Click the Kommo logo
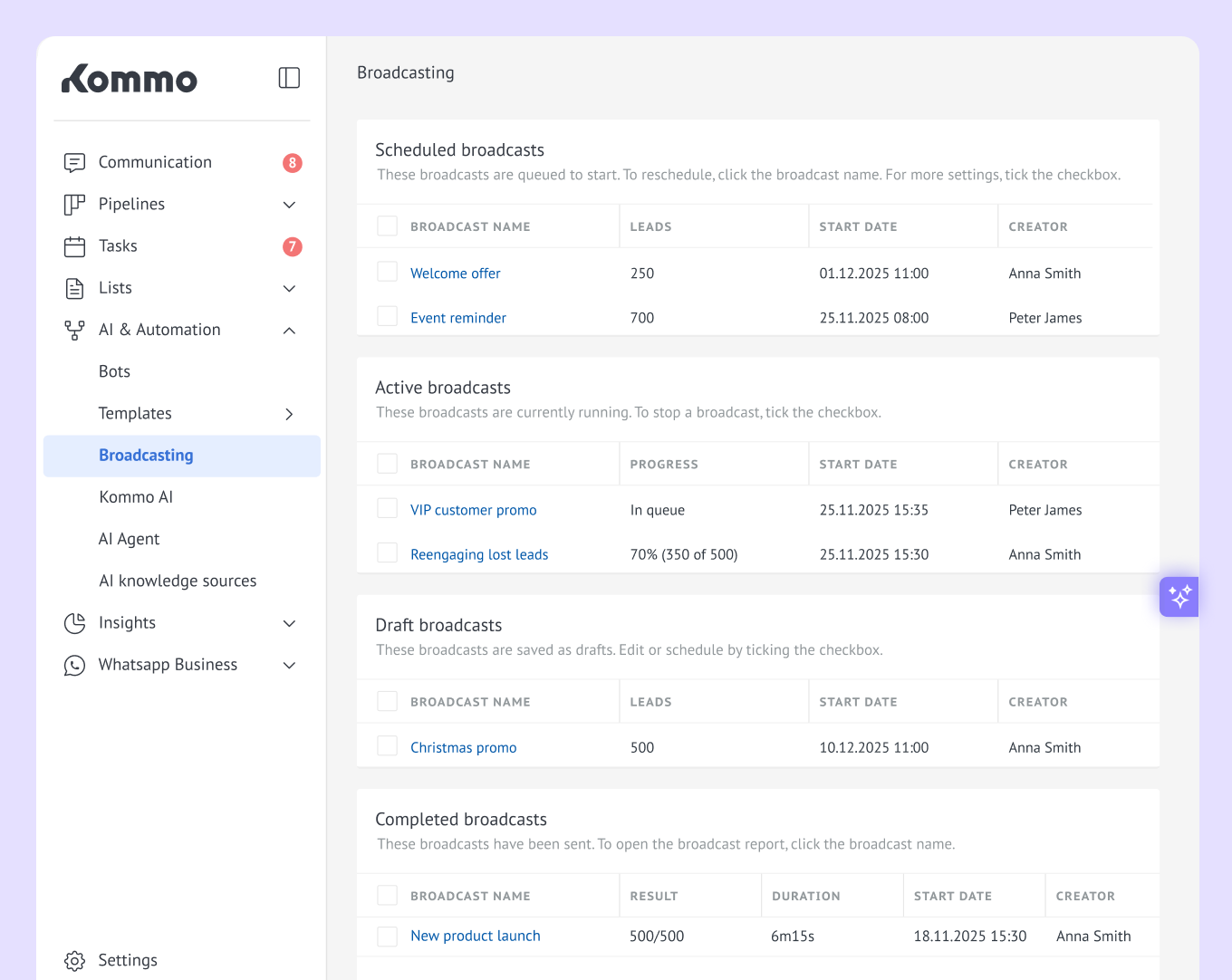Viewport: 1232px width, 980px height. tap(130, 79)
